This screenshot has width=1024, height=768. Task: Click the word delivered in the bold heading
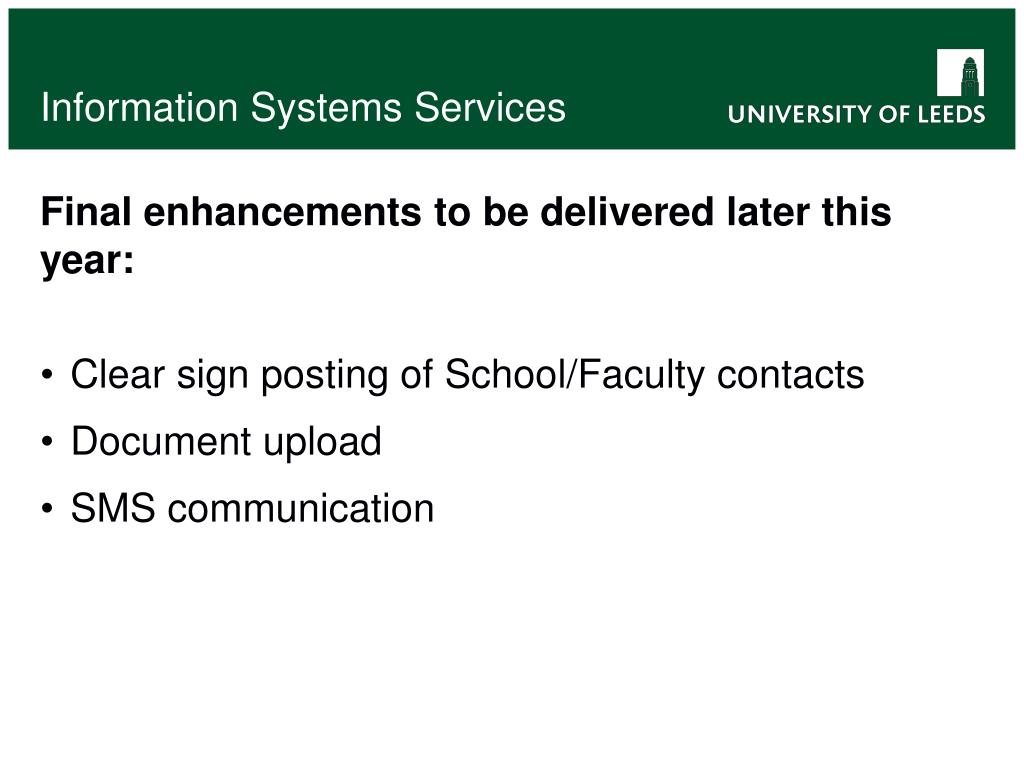pos(627,212)
